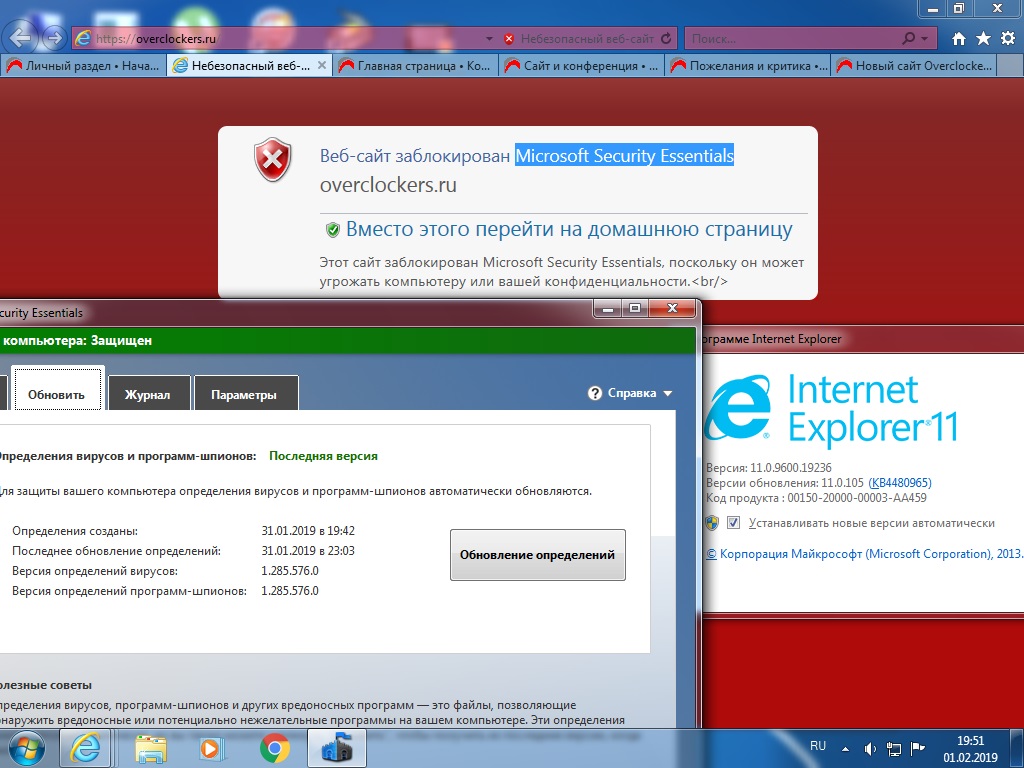Open Microsoft Security Essentials taskbar icon
Screen dimensions: 1024x768
[x=337, y=748]
